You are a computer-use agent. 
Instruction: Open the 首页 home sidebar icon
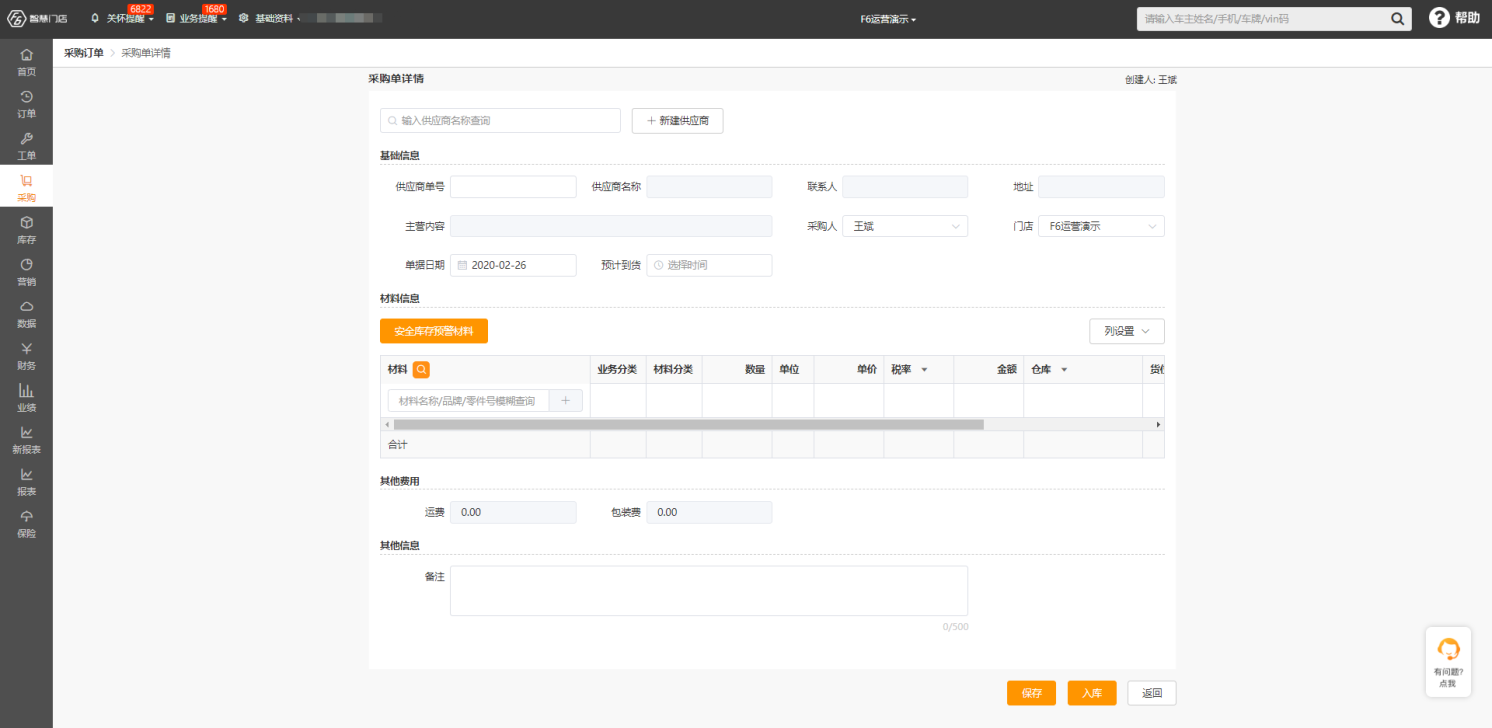pos(26,61)
